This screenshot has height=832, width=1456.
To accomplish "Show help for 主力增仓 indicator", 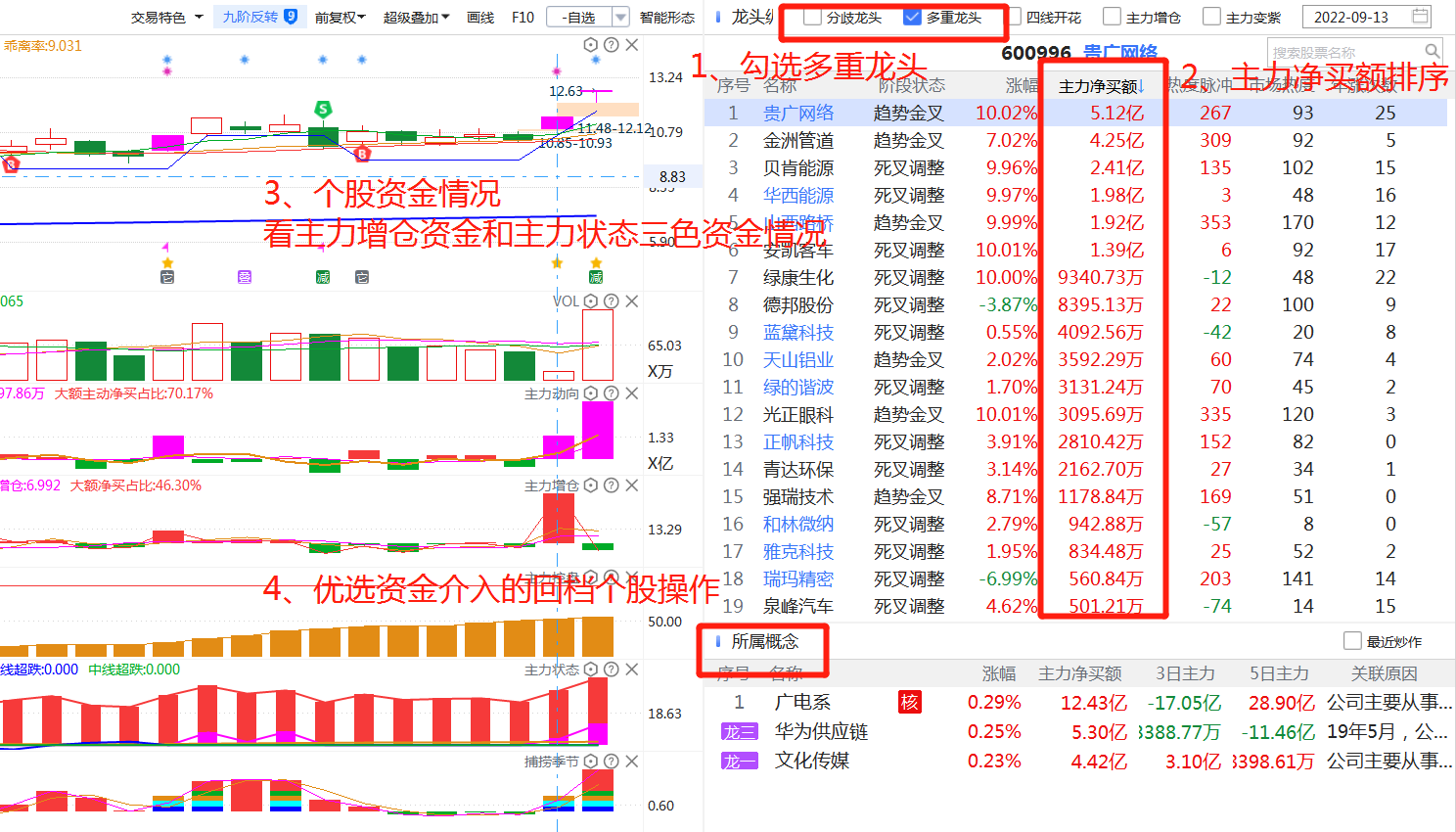I will click(612, 485).
